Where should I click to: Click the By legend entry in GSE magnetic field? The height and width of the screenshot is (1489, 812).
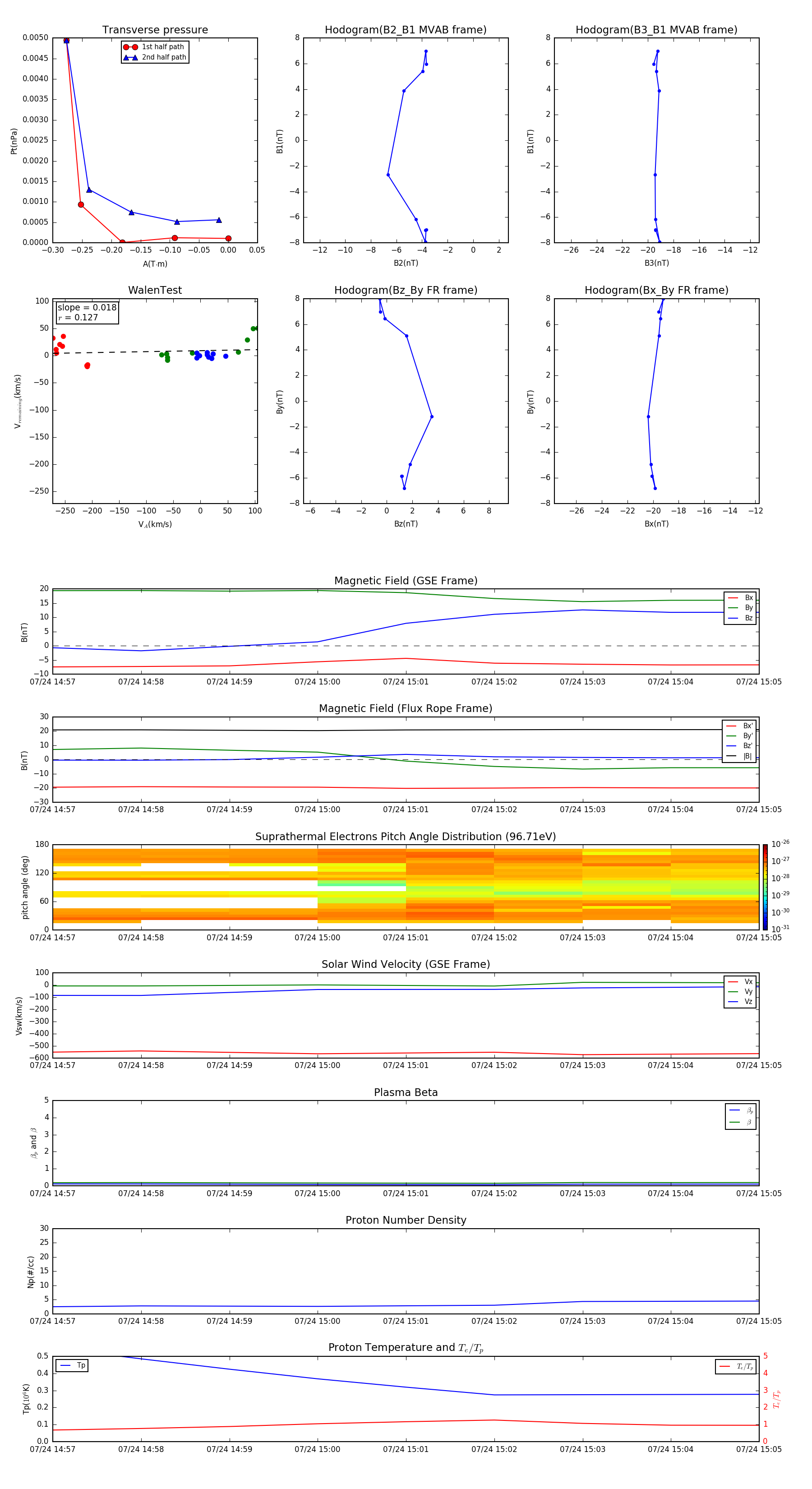pyautogui.click(x=740, y=608)
